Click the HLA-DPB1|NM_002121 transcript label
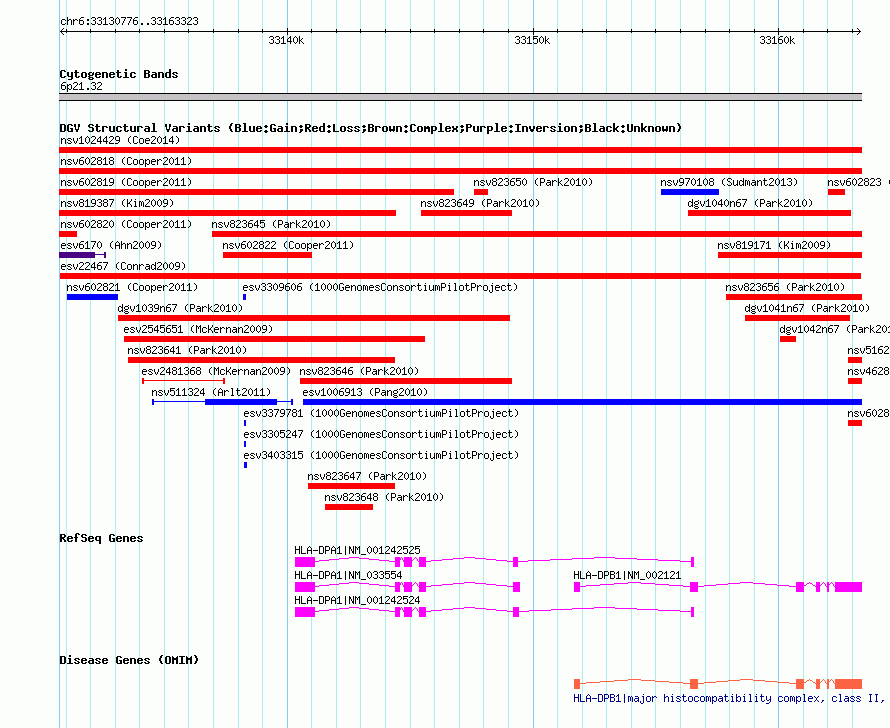Screen dimensions: 890x728 (627, 575)
